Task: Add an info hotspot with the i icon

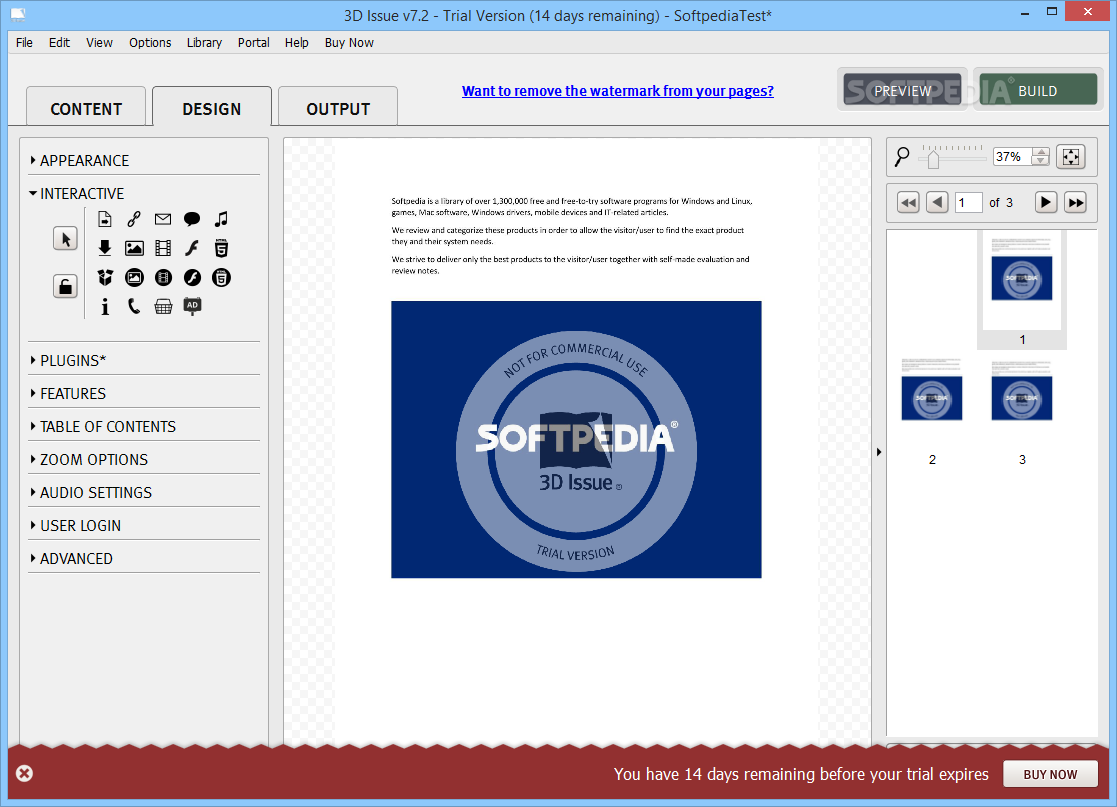Action: (x=105, y=307)
